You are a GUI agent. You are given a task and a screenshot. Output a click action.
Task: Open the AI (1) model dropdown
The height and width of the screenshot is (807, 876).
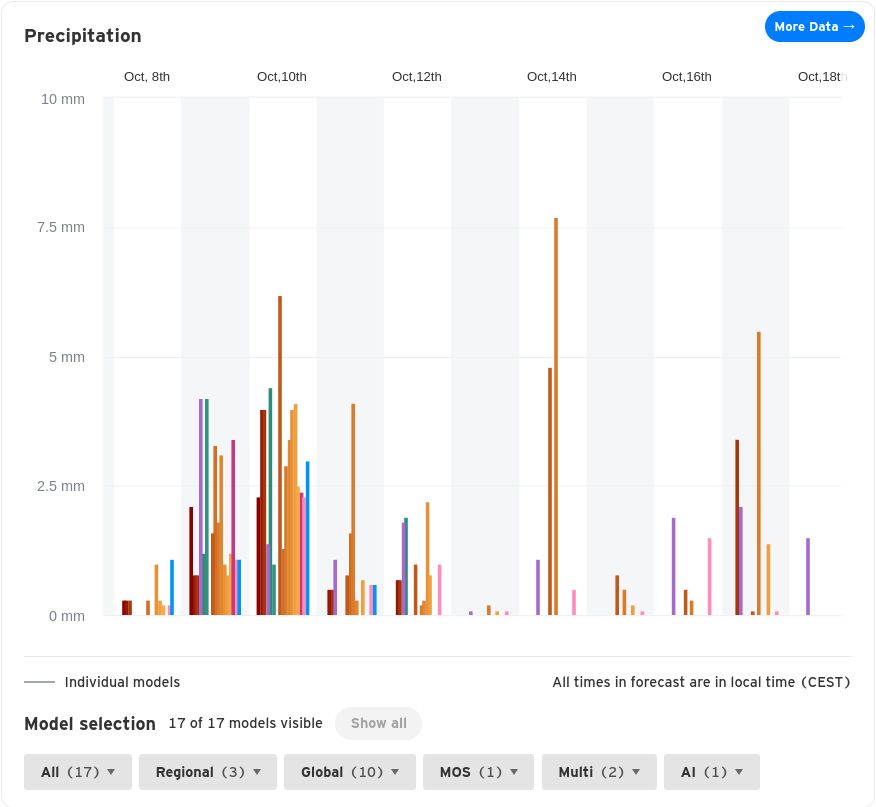(712, 772)
